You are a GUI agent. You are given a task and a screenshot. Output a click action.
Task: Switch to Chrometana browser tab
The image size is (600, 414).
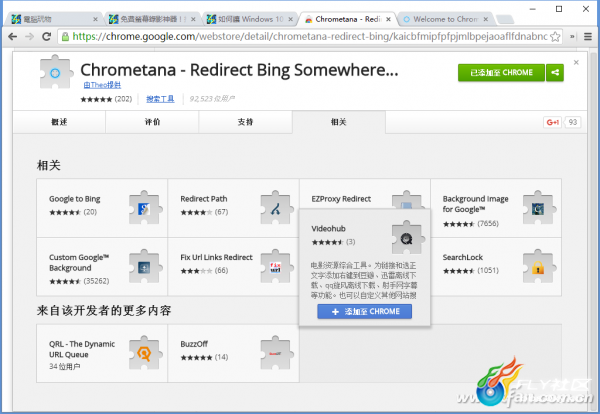pyautogui.click(x=346, y=19)
